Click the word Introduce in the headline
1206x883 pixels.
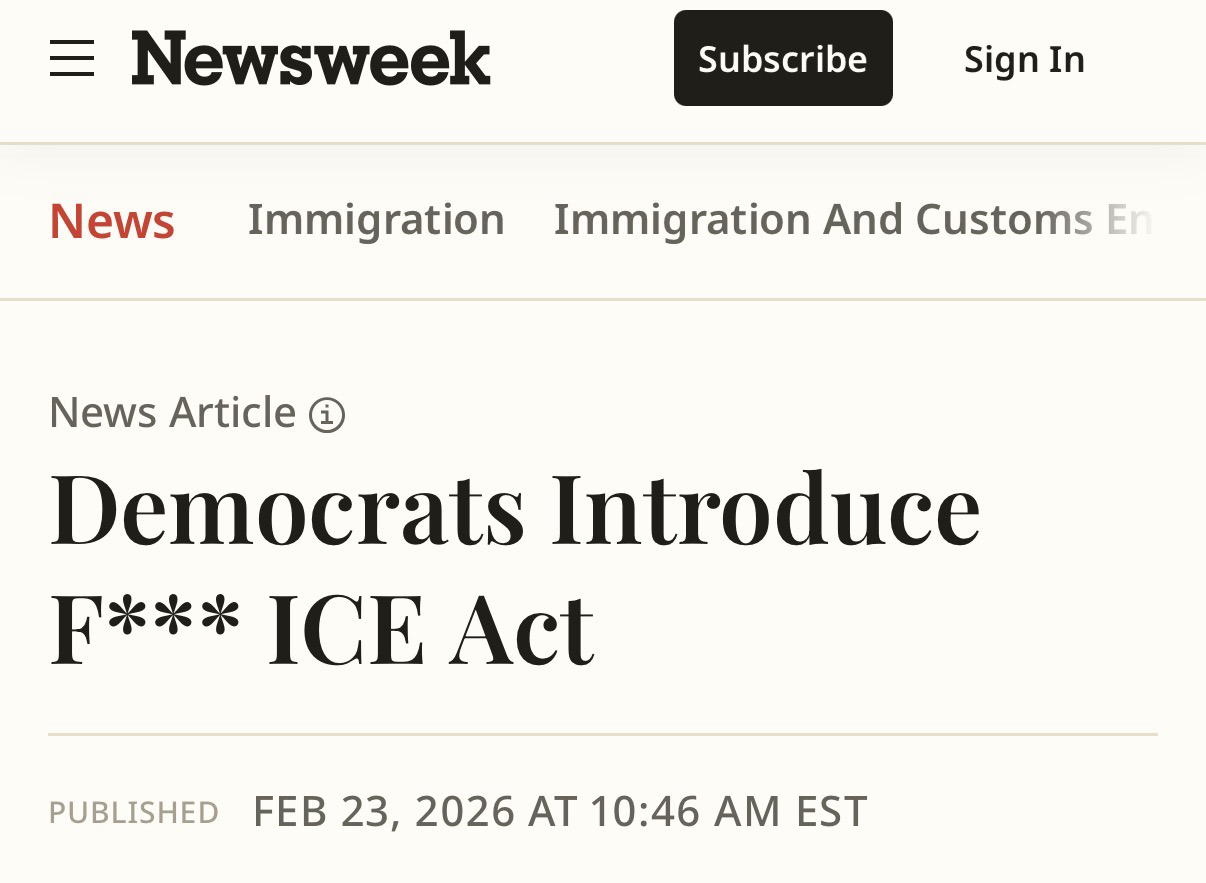click(x=765, y=509)
